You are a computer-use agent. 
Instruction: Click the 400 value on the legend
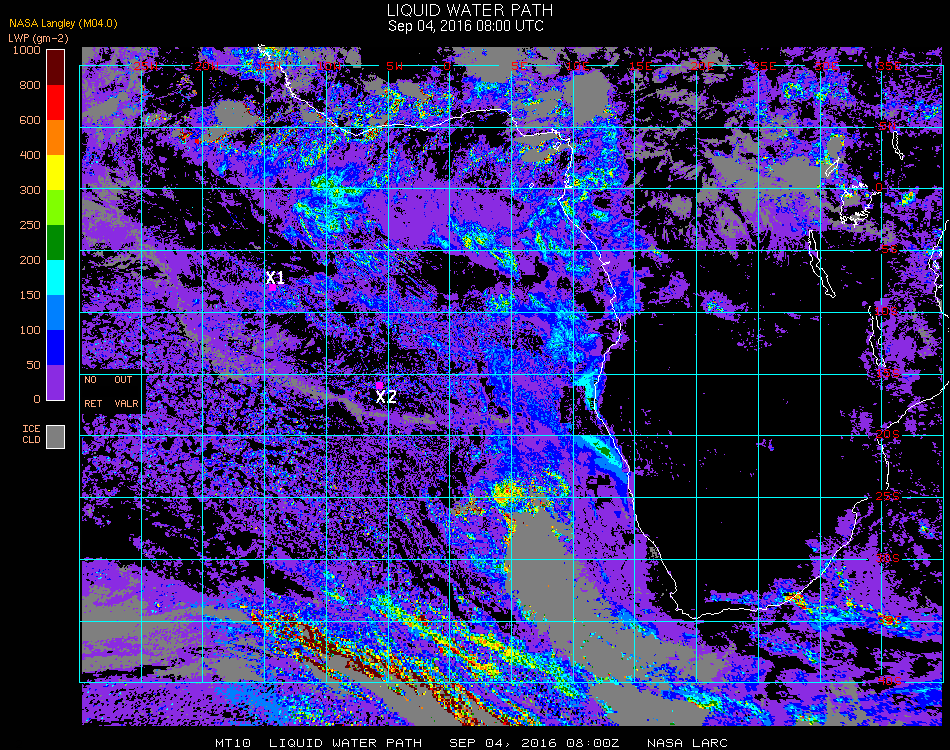coord(30,155)
